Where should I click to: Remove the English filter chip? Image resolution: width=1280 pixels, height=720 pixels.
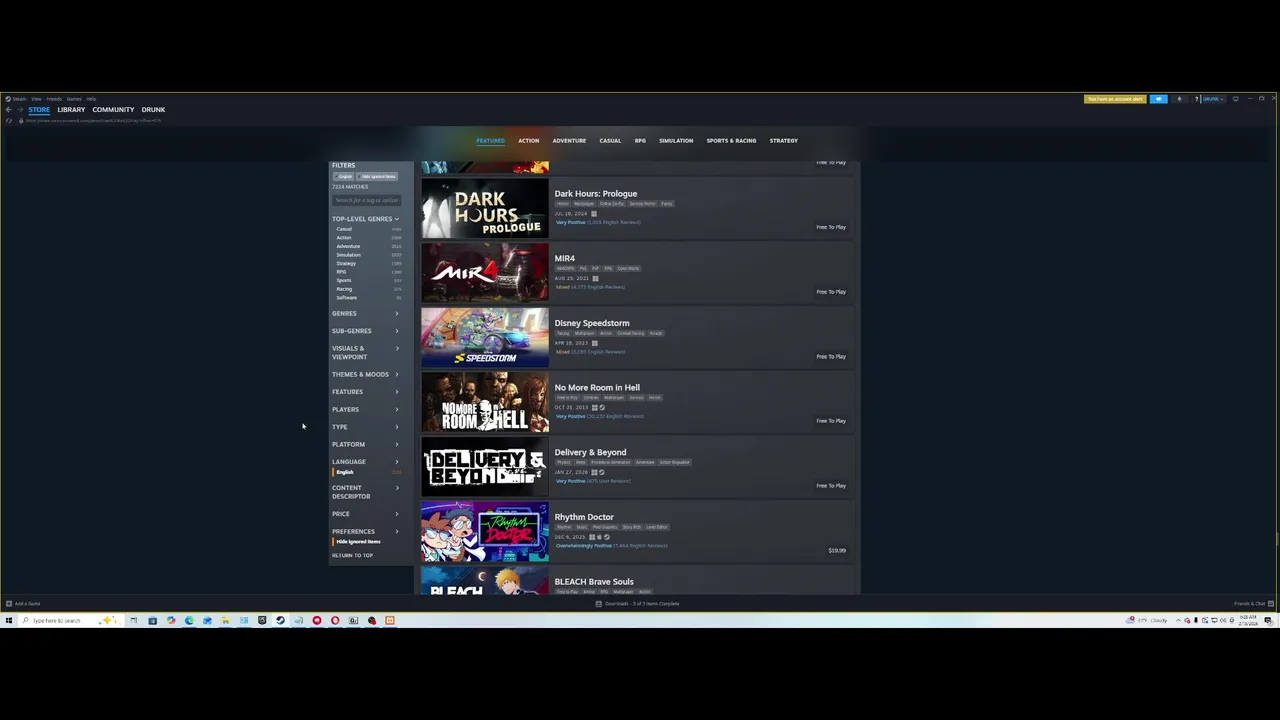(344, 176)
